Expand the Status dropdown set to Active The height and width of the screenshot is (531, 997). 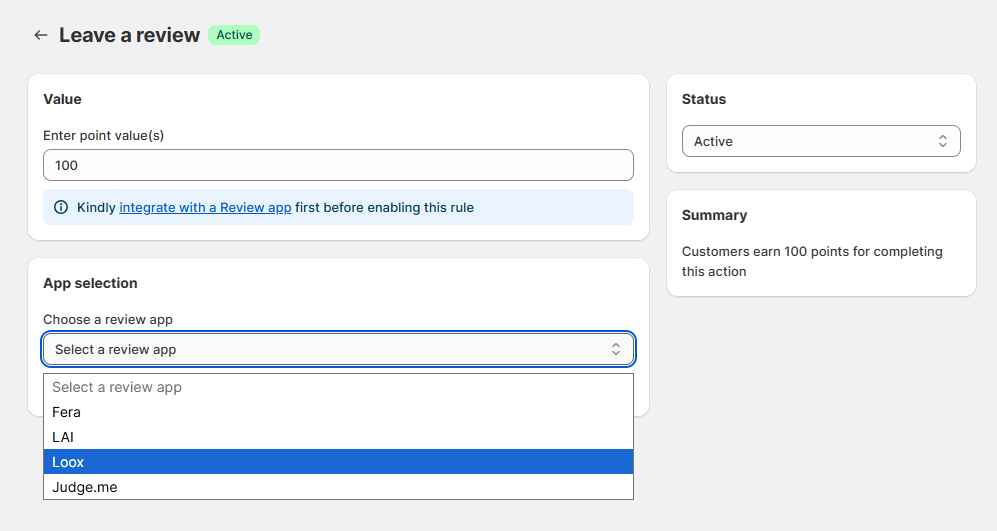pos(820,141)
